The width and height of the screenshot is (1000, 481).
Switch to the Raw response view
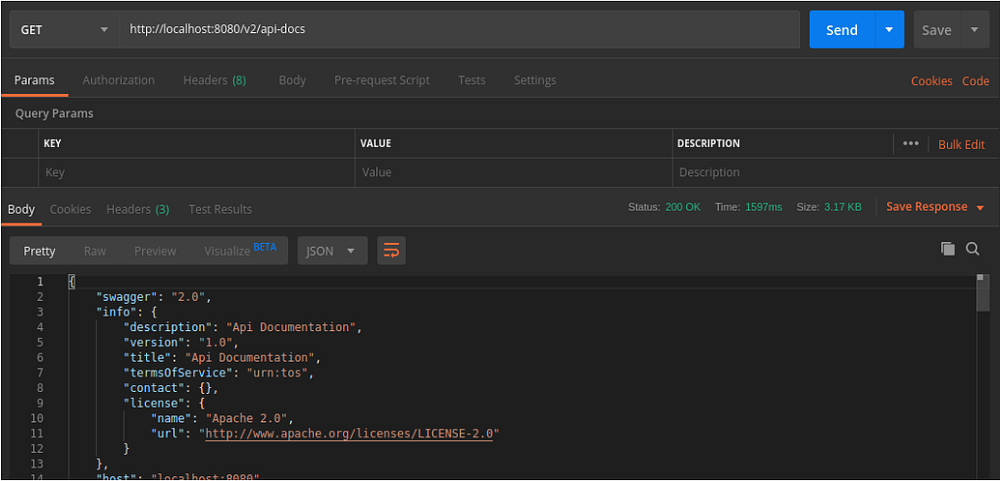95,251
